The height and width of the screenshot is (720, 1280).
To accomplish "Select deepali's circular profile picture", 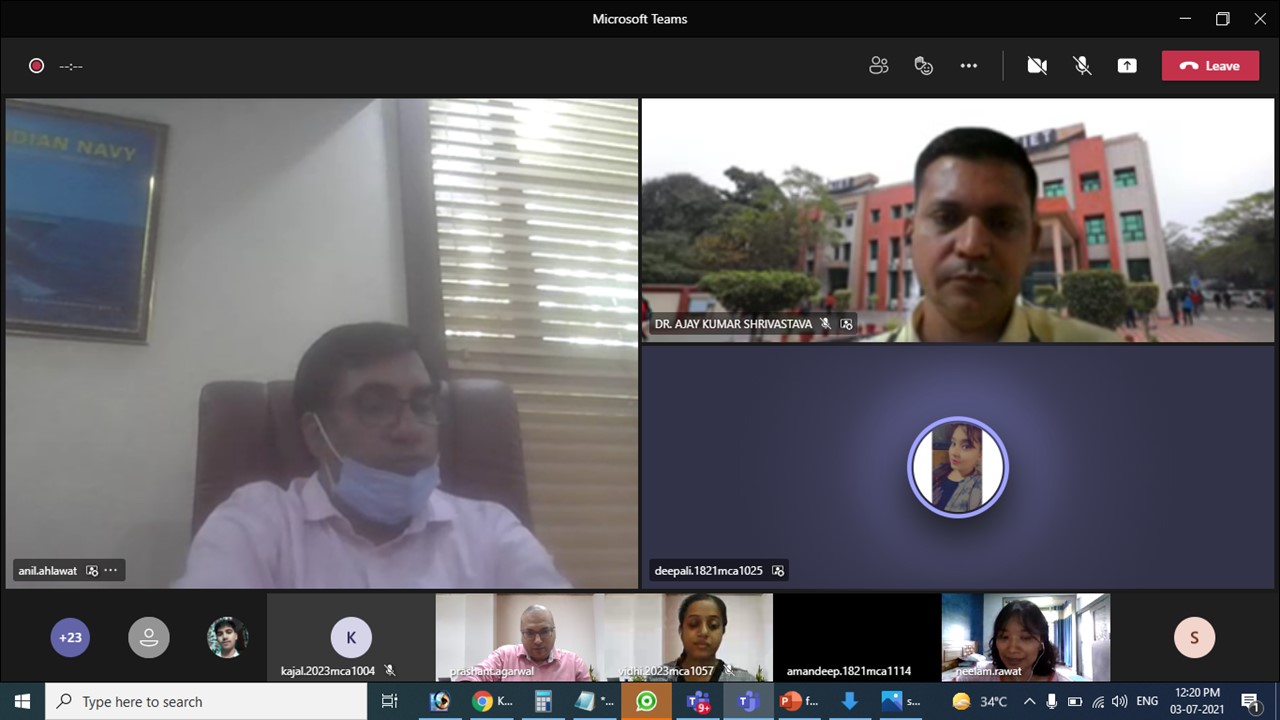I will [x=957, y=467].
